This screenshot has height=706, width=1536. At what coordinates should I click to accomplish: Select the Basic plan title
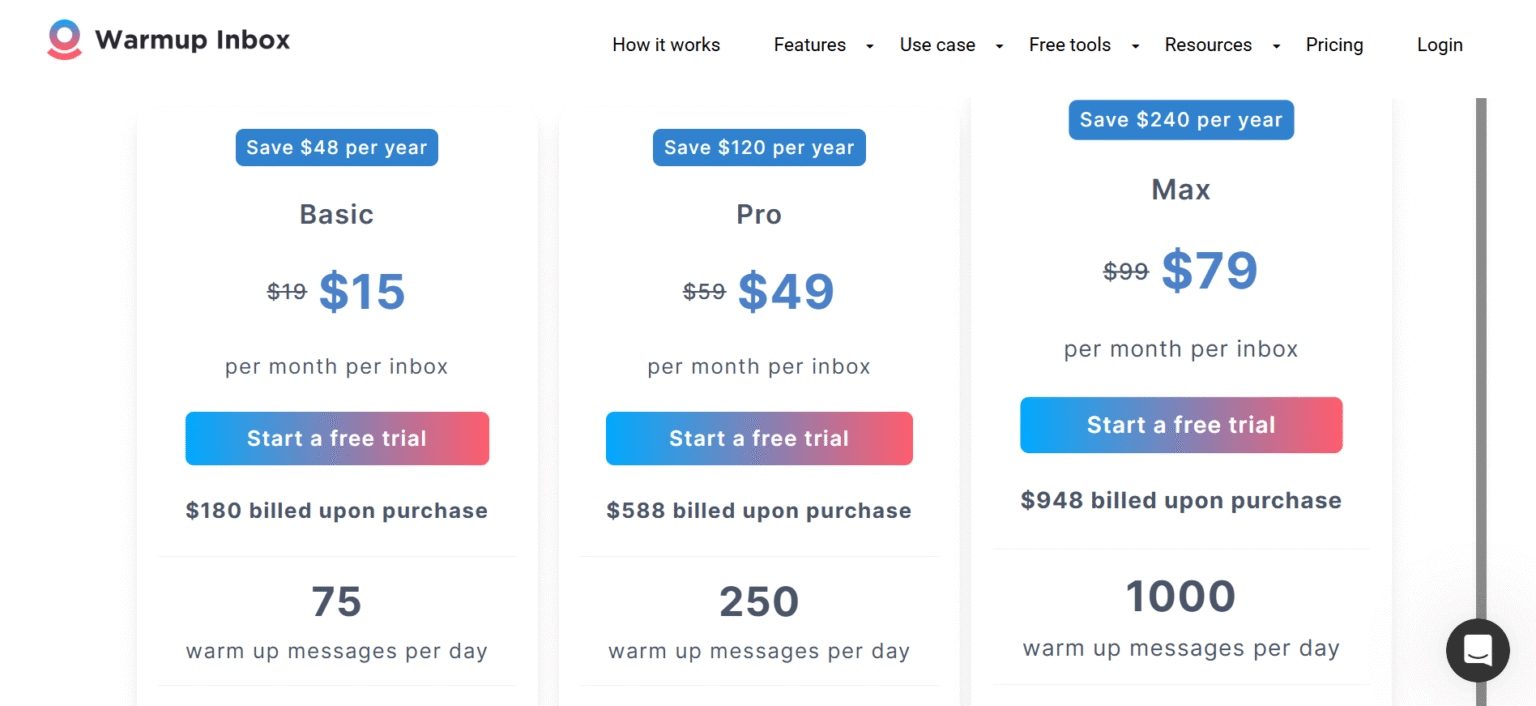(337, 214)
